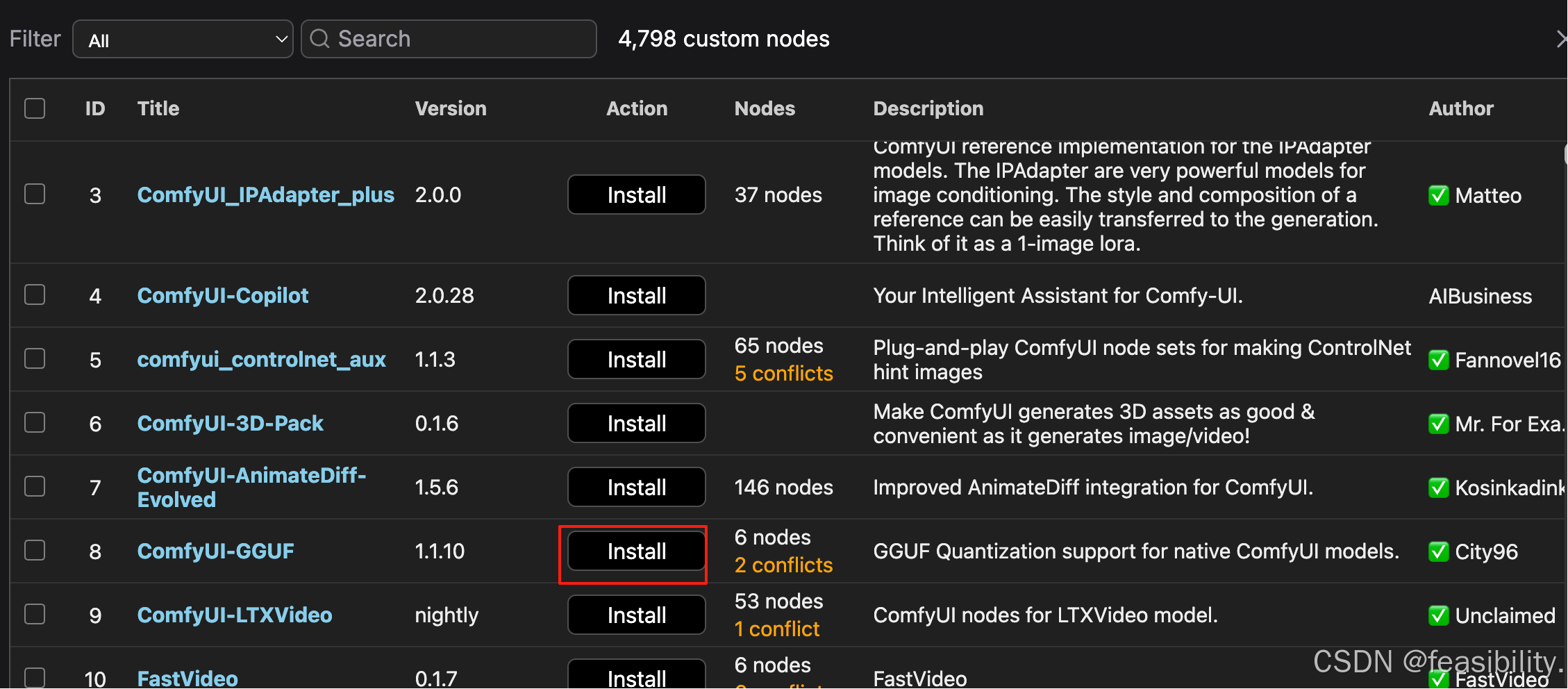Viewport: 1568px width, 689px height.
Task: Click '65 nodes' in the controlnet_aux row
Action: click(779, 345)
